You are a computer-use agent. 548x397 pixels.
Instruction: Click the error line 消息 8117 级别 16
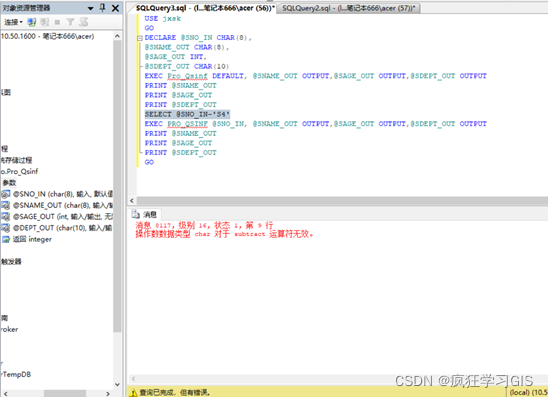pyautogui.click(x=204, y=225)
